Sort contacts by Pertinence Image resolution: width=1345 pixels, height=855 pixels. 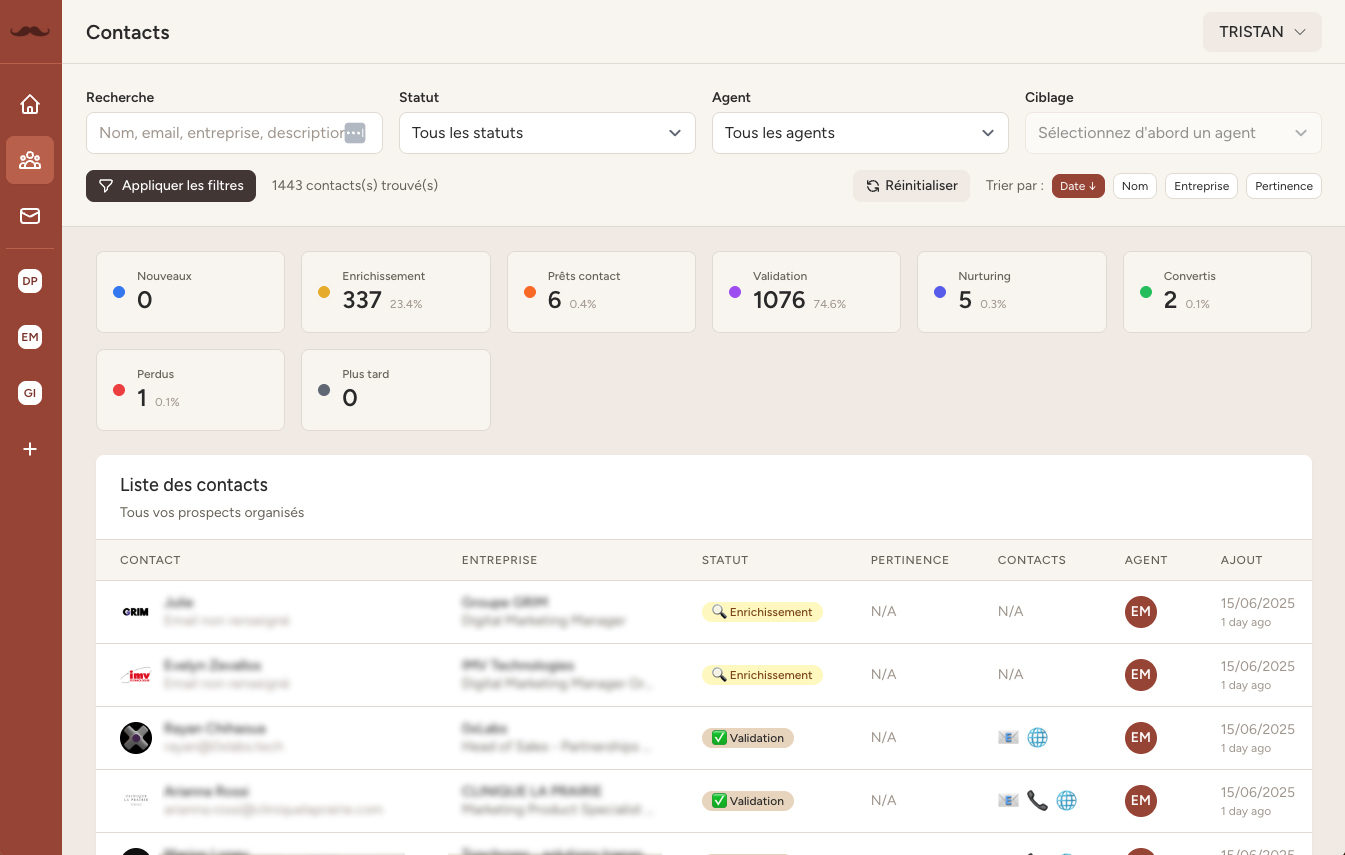point(1283,186)
